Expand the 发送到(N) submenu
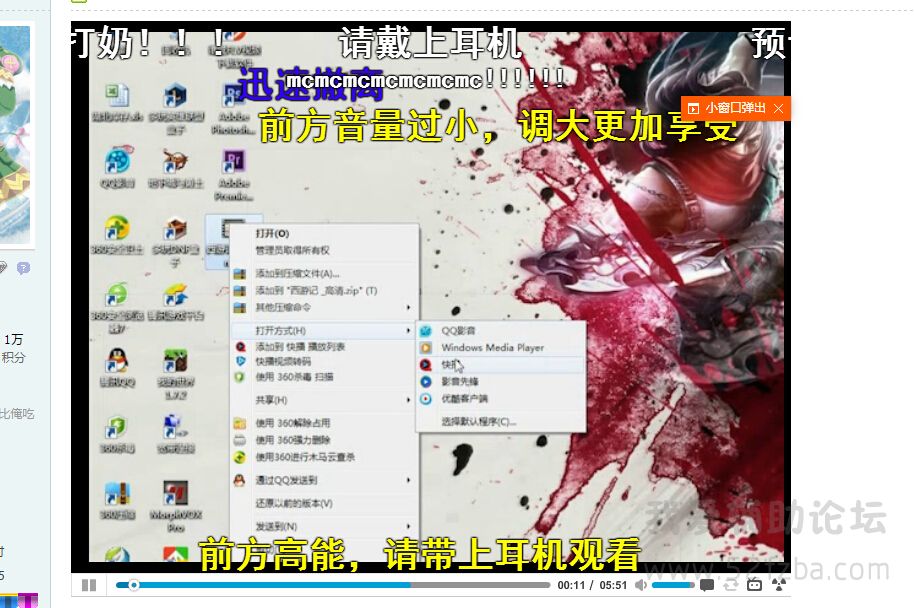 (324, 526)
